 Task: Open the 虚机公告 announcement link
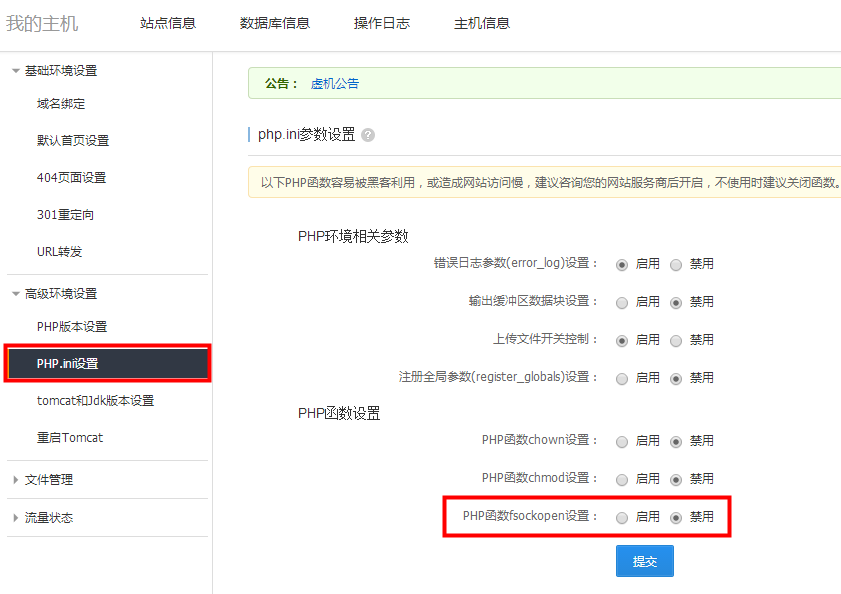pos(334,84)
